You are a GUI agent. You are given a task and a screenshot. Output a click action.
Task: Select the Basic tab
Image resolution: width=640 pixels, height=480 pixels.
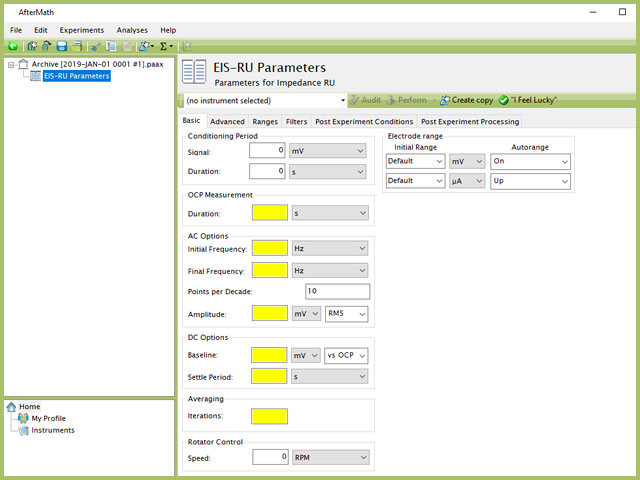191,121
